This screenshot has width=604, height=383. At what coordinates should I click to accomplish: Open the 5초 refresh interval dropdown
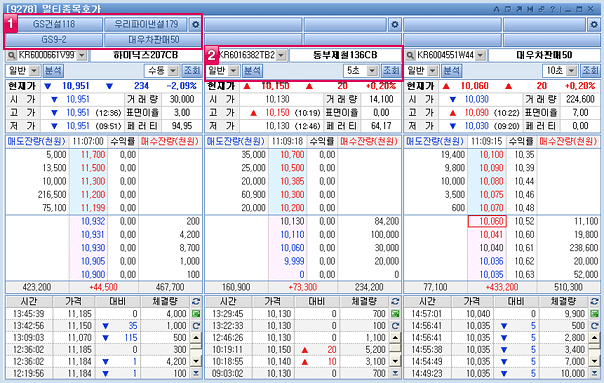pyautogui.click(x=372, y=71)
